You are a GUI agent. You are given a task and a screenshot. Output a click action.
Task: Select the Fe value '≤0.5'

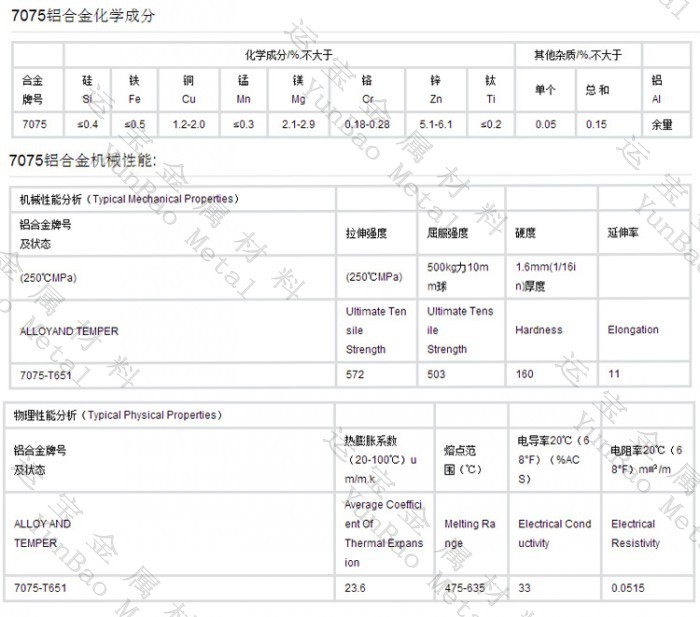point(134,124)
